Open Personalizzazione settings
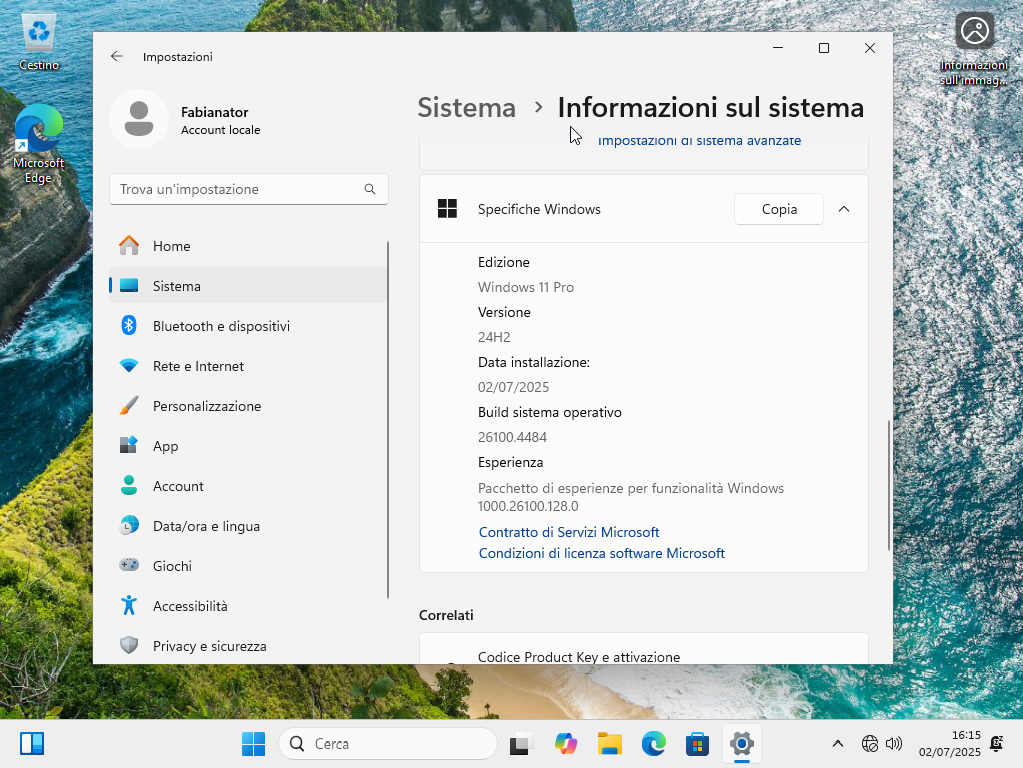This screenshot has height=768, width=1023. 248,406
